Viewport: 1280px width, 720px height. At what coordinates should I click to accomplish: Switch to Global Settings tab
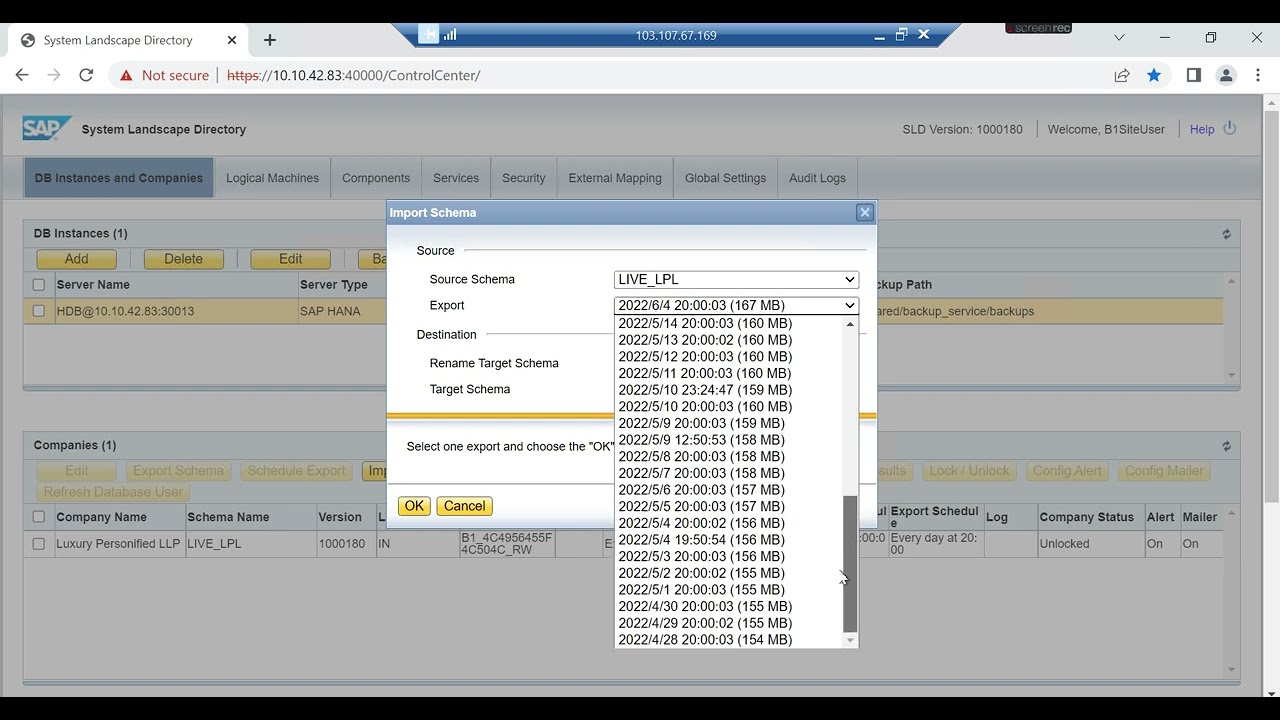(725, 178)
